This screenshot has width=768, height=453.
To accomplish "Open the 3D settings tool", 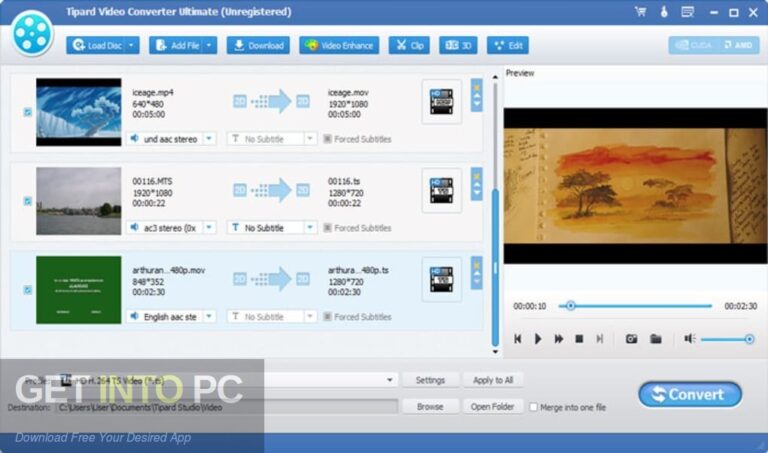I will click(x=458, y=46).
